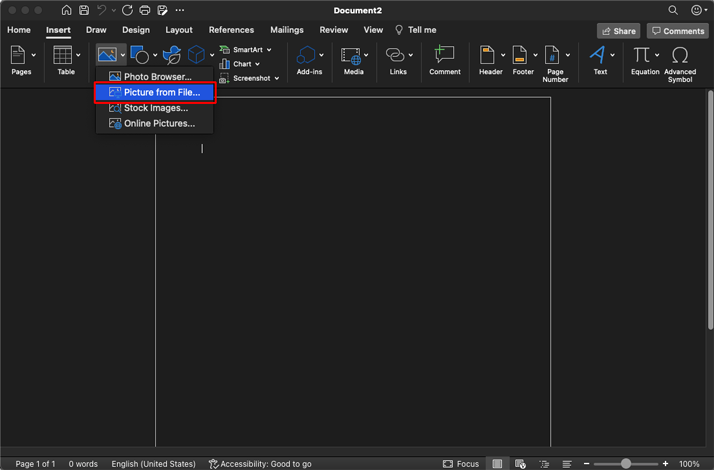Screen dimensions: 714x470
Task: Choose Stock Images menu item
Action: [154, 108]
